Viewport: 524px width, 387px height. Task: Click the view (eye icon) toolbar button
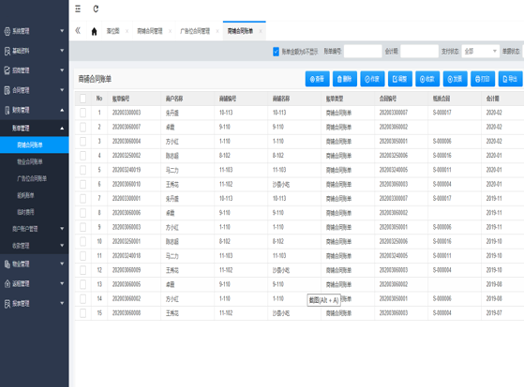(x=317, y=79)
